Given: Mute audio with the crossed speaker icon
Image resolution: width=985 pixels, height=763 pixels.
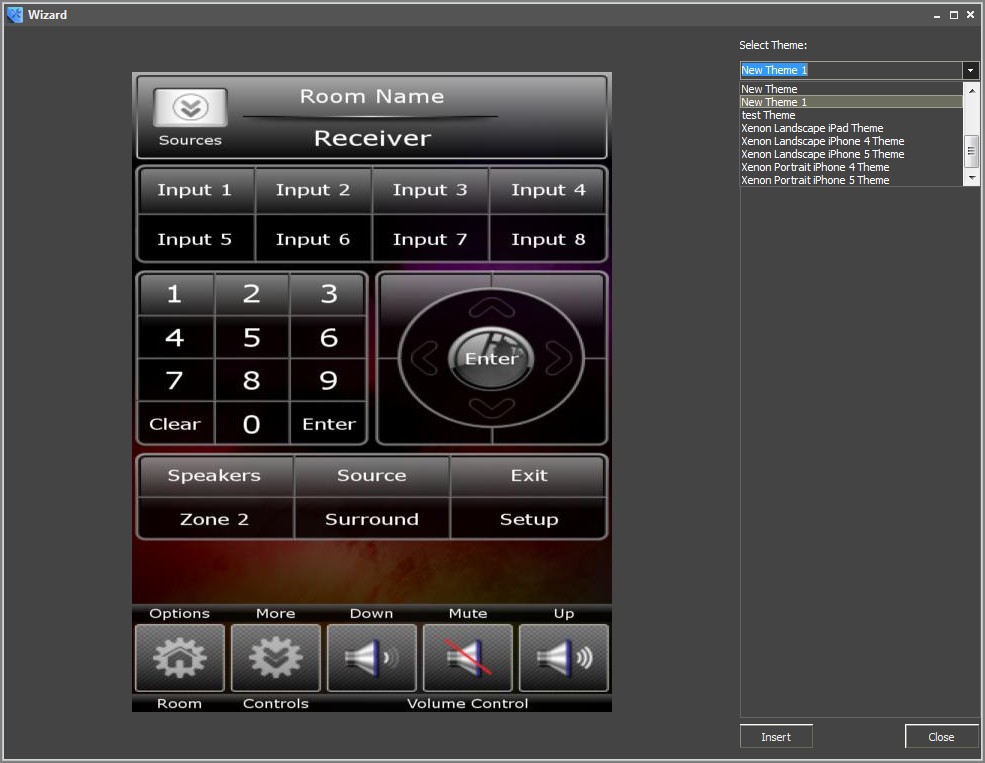Looking at the screenshot, I should pyautogui.click(x=468, y=657).
